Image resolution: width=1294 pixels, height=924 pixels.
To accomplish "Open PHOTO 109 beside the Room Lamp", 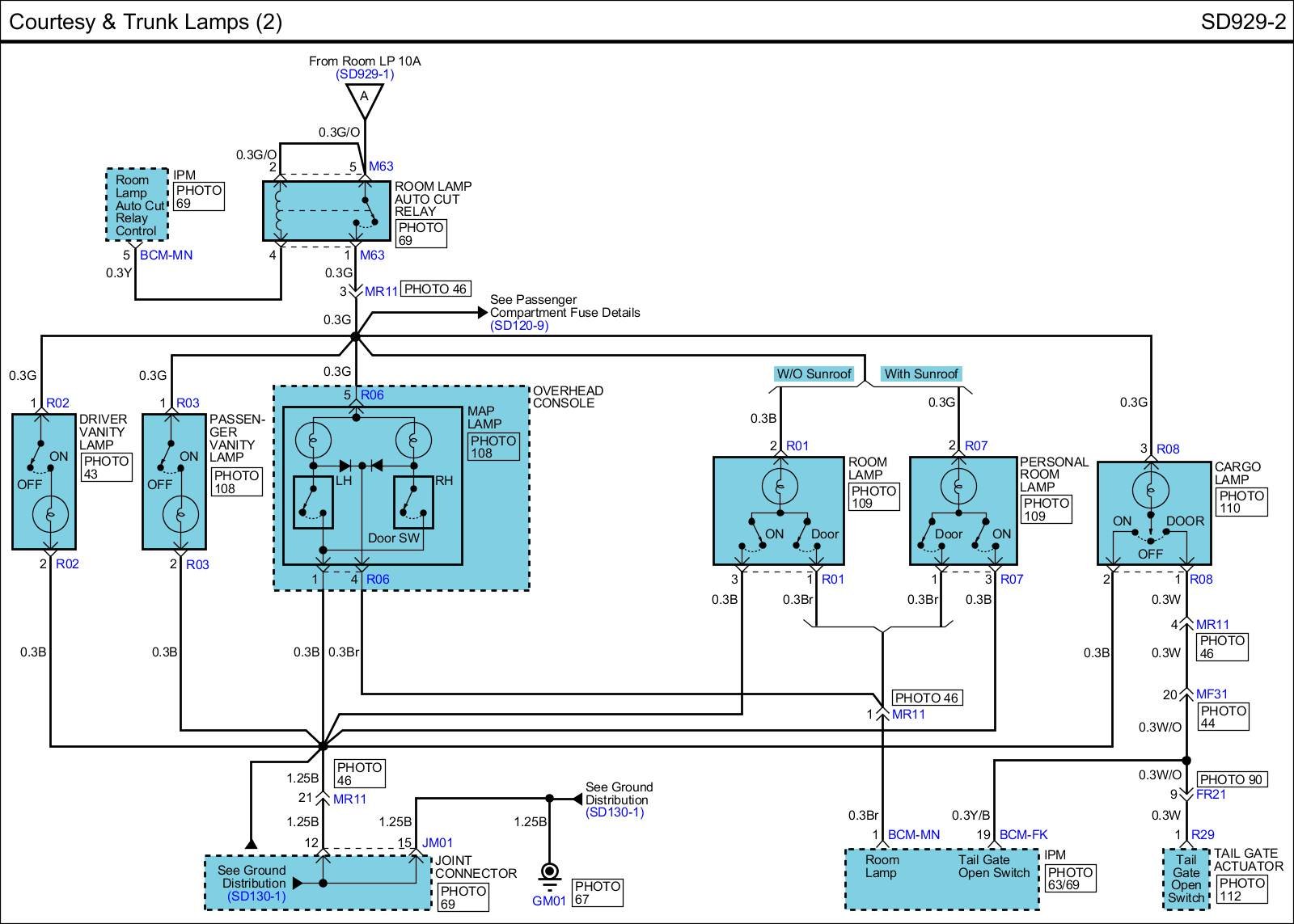I will (873, 496).
